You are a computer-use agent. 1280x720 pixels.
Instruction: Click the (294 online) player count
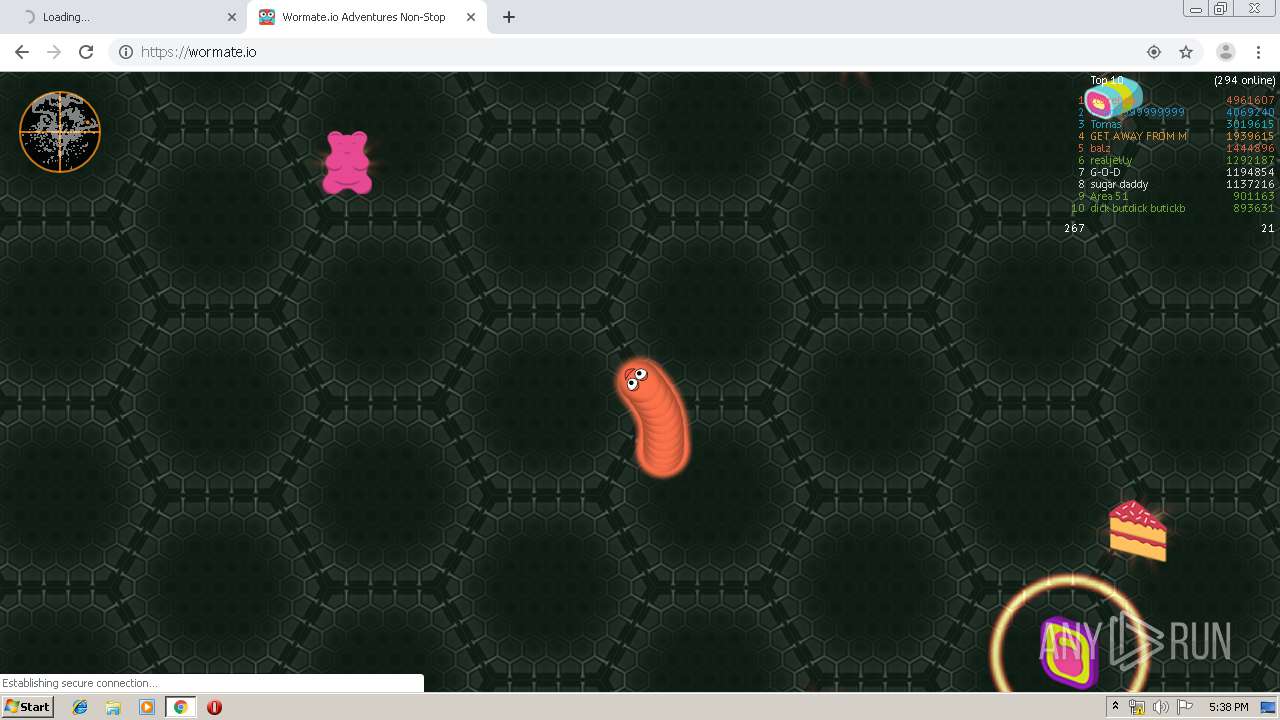pos(1245,80)
